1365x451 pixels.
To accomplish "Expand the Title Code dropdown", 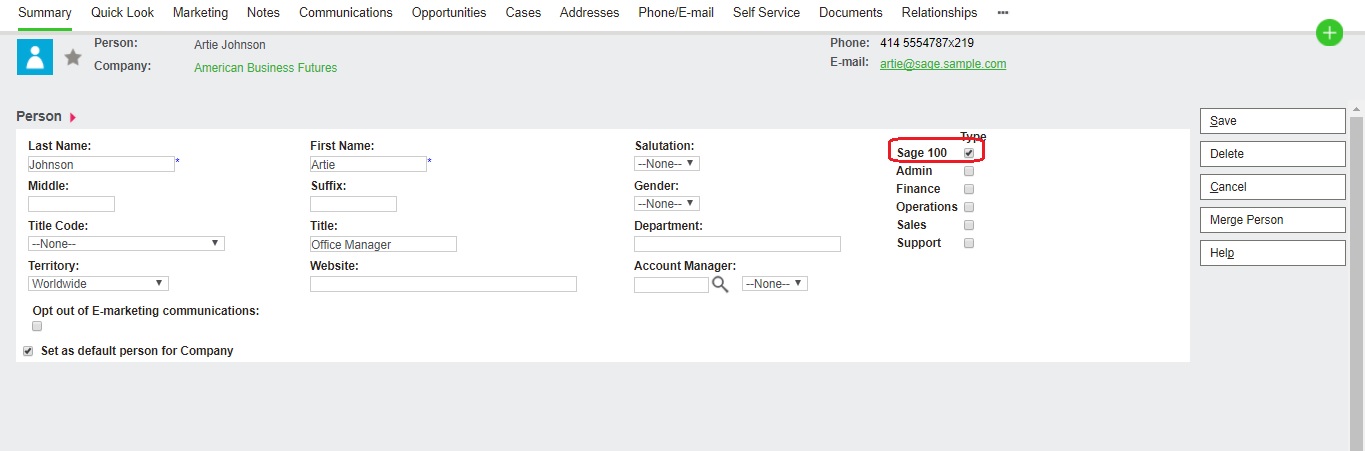I will 126,243.
